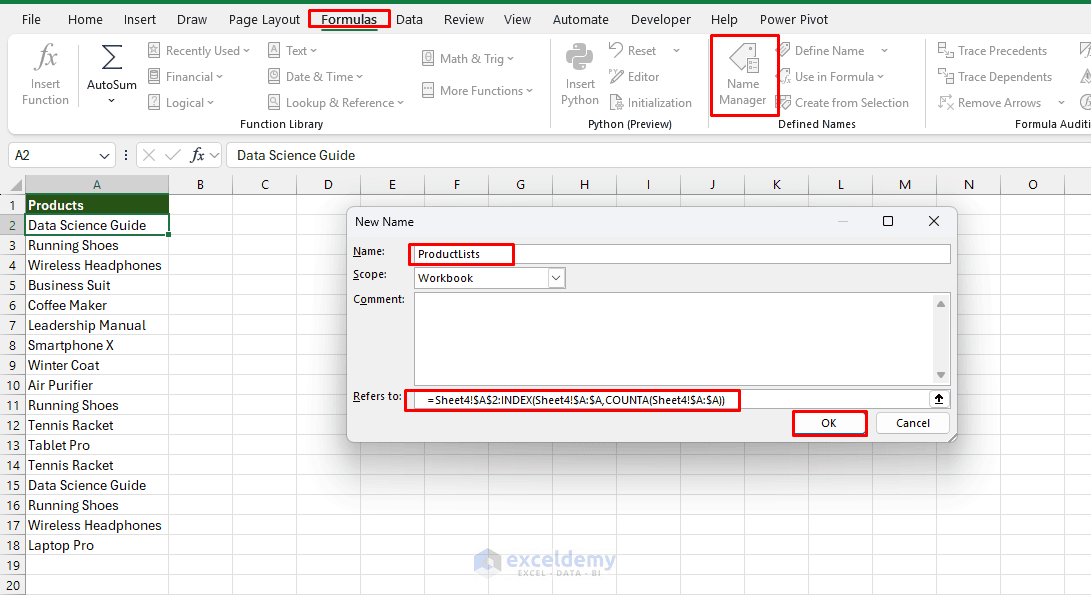
Task: Click the comment box scroll down arrow
Action: tap(941, 375)
